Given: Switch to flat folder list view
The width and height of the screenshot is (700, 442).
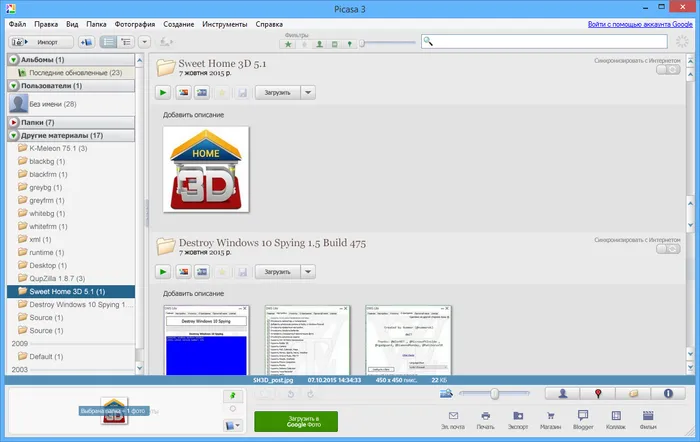Looking at the screenshot, I should pyautogui.click(x=108, y=42).
